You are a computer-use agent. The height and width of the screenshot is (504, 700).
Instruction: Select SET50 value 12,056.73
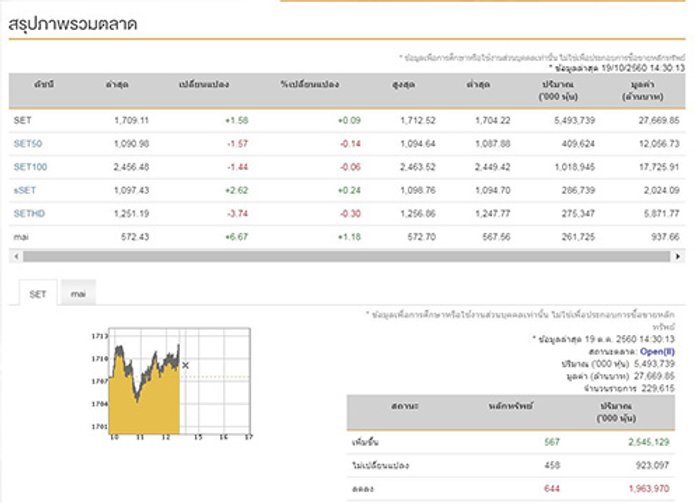(659, 144)
